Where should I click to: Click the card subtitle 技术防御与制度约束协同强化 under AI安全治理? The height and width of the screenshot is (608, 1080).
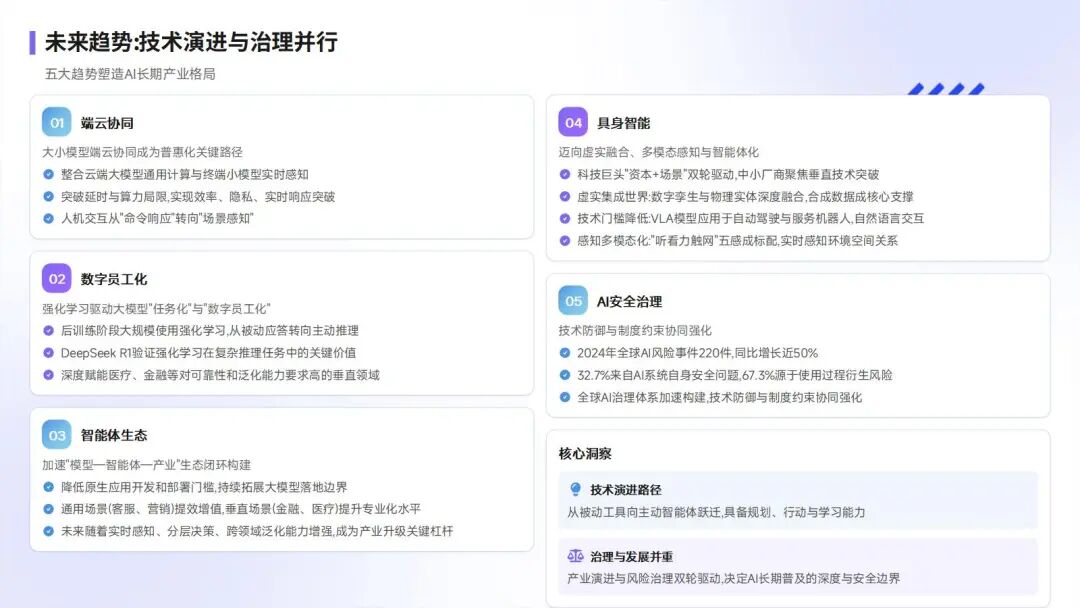coord(635,331)
